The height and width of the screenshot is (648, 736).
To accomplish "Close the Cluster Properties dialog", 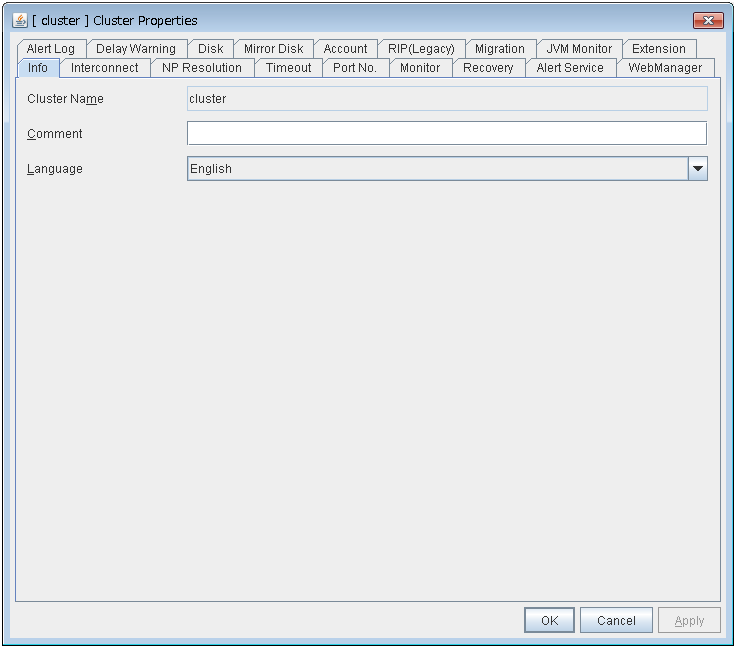I will click(x=708, y=20).
